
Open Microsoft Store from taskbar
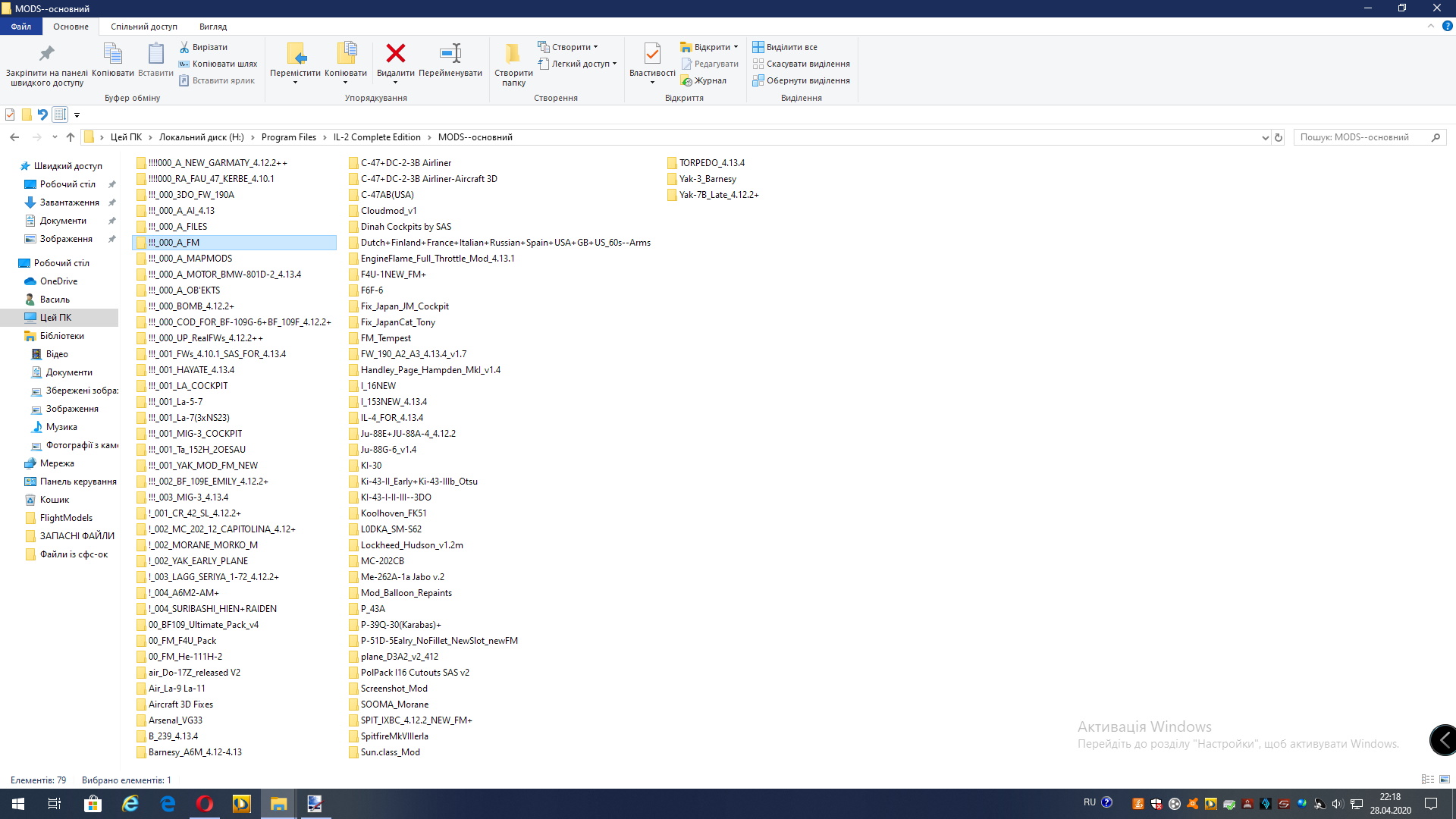click(x=93, y=803)
